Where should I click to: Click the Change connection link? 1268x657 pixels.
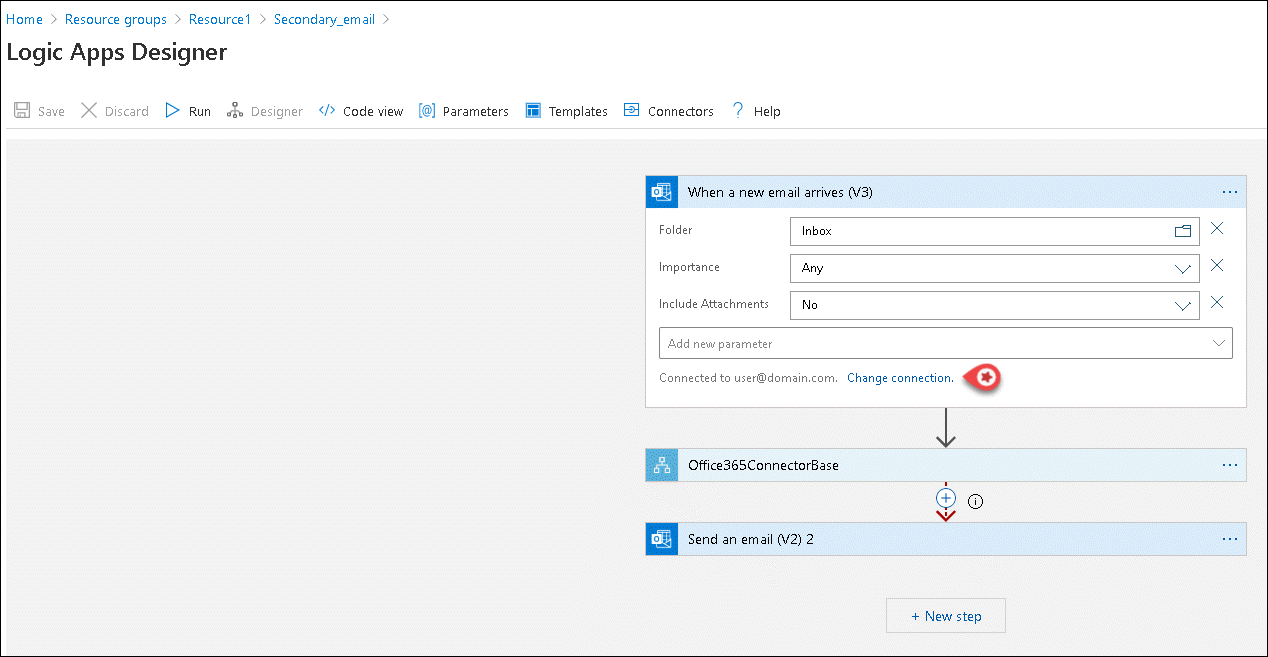899,378
